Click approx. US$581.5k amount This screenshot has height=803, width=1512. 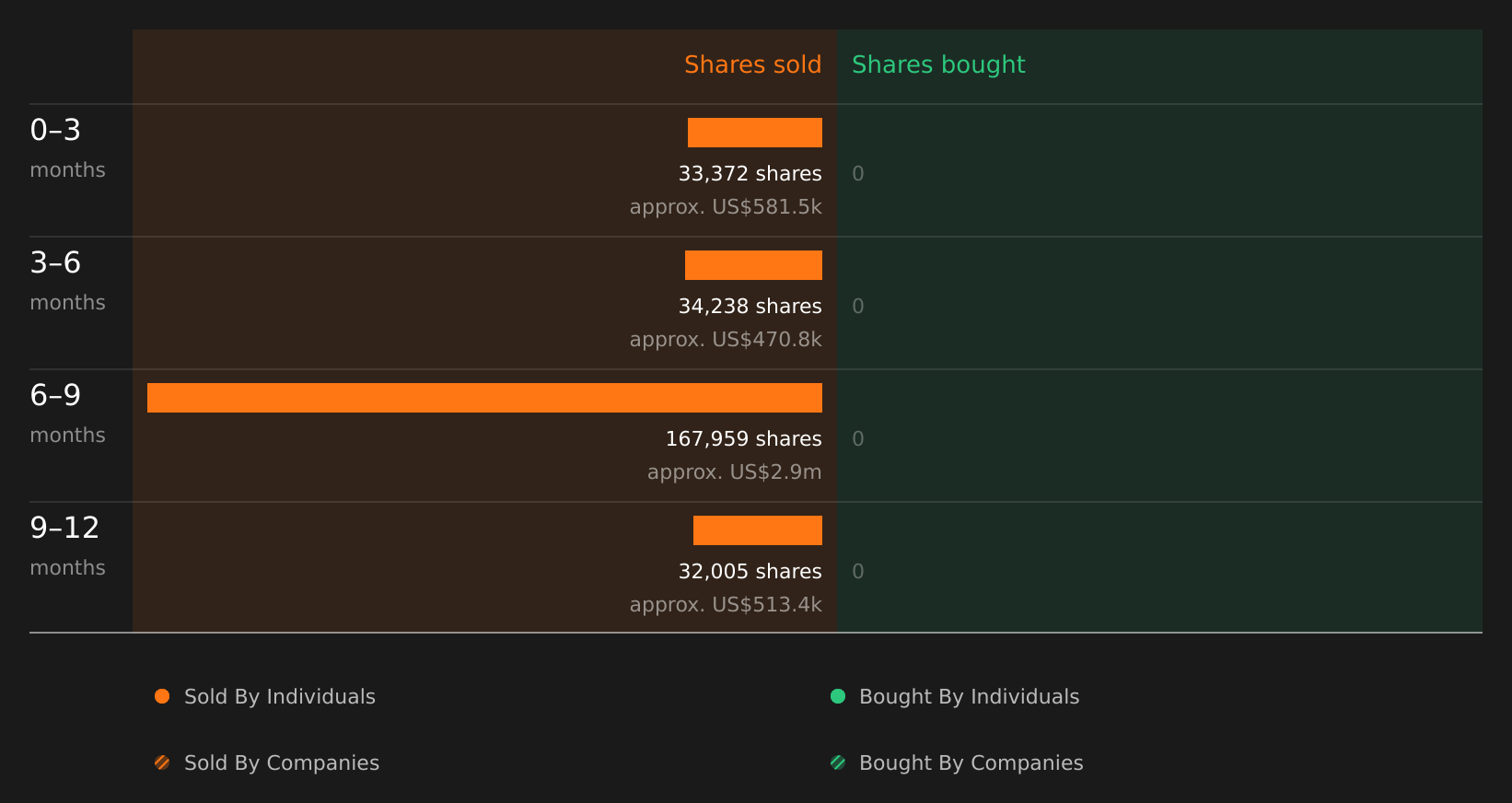point(726,207)
